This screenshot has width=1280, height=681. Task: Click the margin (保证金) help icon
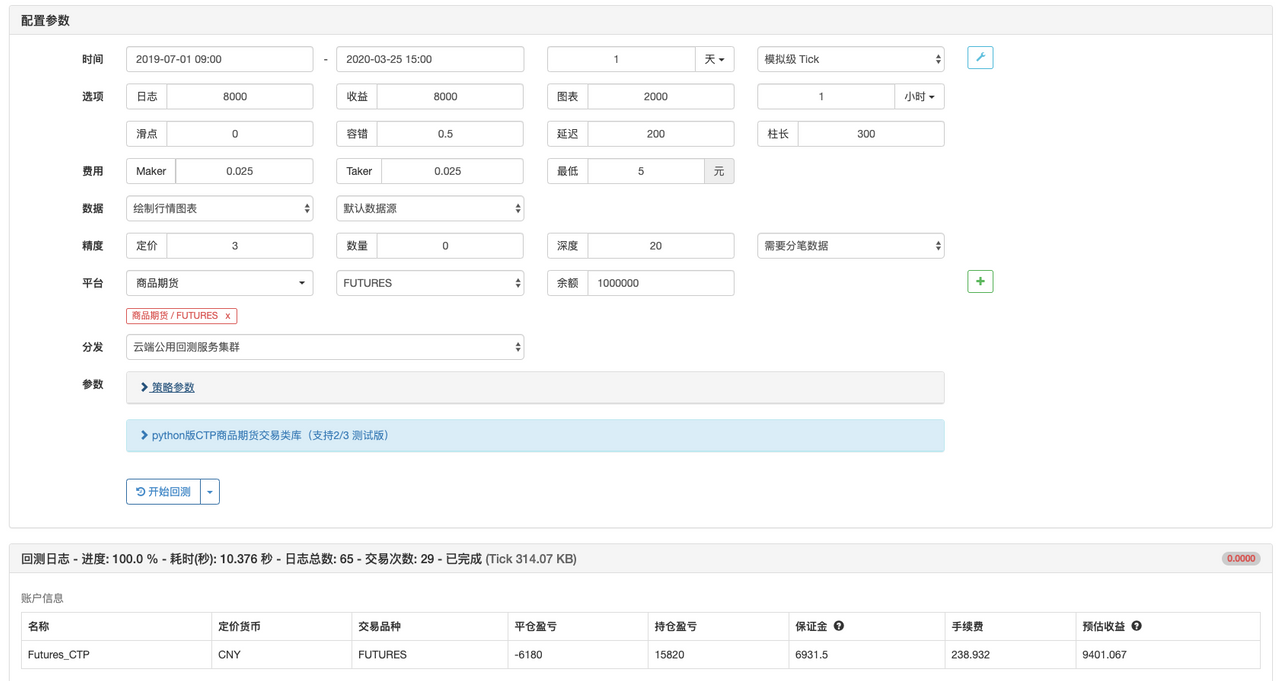coord(839,626)
